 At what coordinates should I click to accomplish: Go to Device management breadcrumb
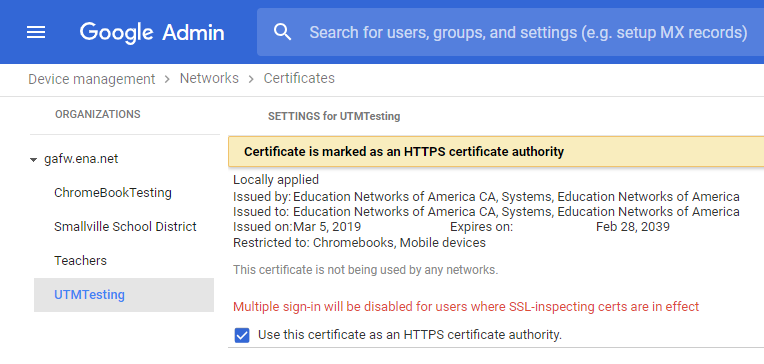point(92,78)
